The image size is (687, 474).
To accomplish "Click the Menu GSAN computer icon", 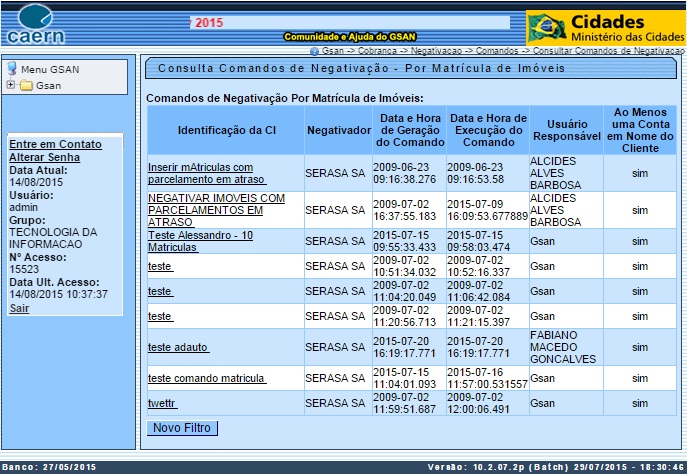I will point(12,69).
